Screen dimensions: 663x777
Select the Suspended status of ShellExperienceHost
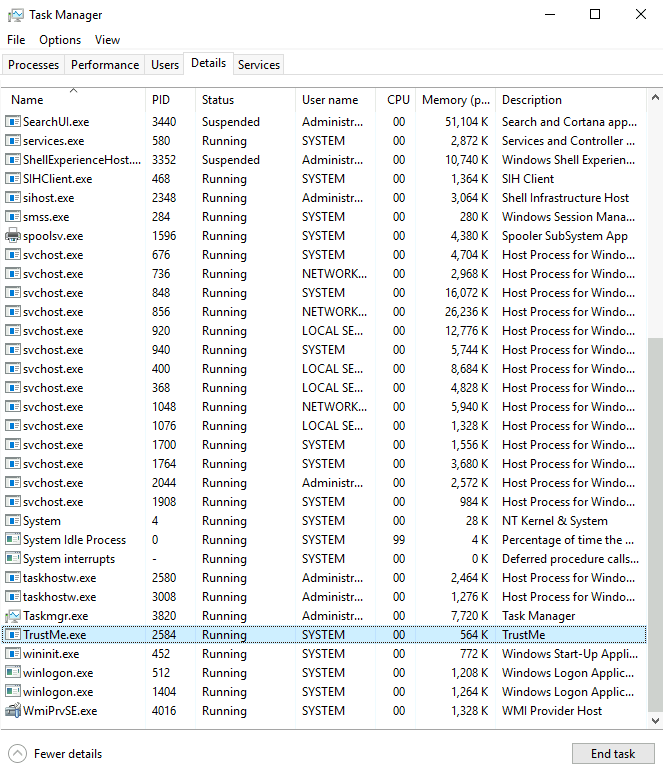[231, 160]
